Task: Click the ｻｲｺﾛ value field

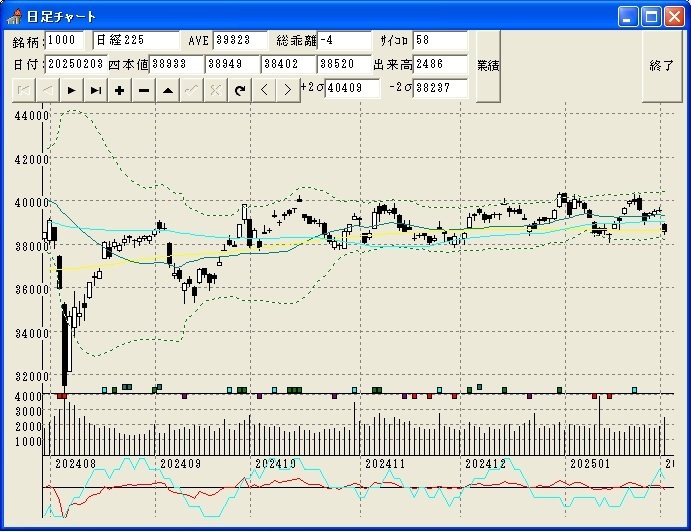Action: click(x=439, y=41)
